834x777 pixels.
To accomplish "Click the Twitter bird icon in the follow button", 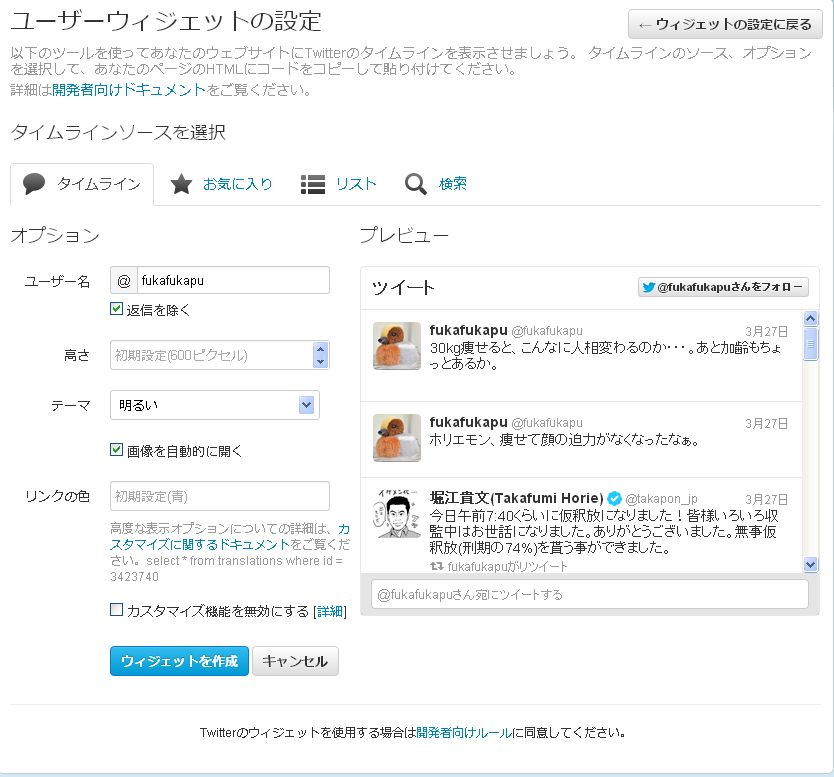I will point(648,287).
